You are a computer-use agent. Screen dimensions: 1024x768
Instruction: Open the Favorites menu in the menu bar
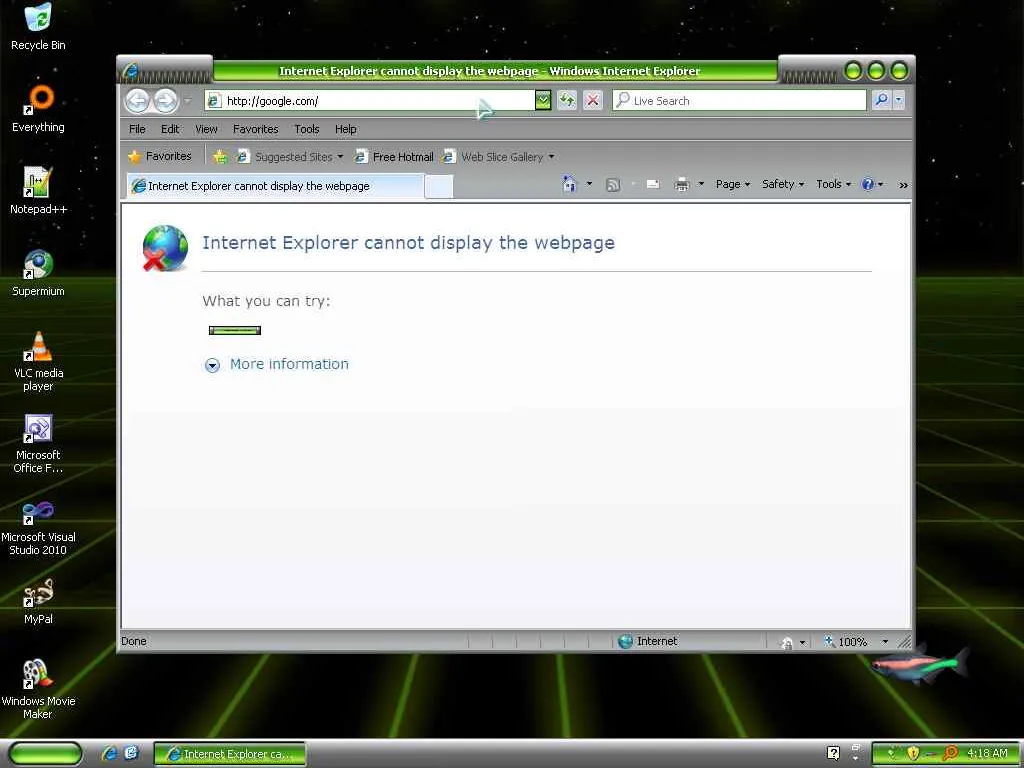pos(255,129)
